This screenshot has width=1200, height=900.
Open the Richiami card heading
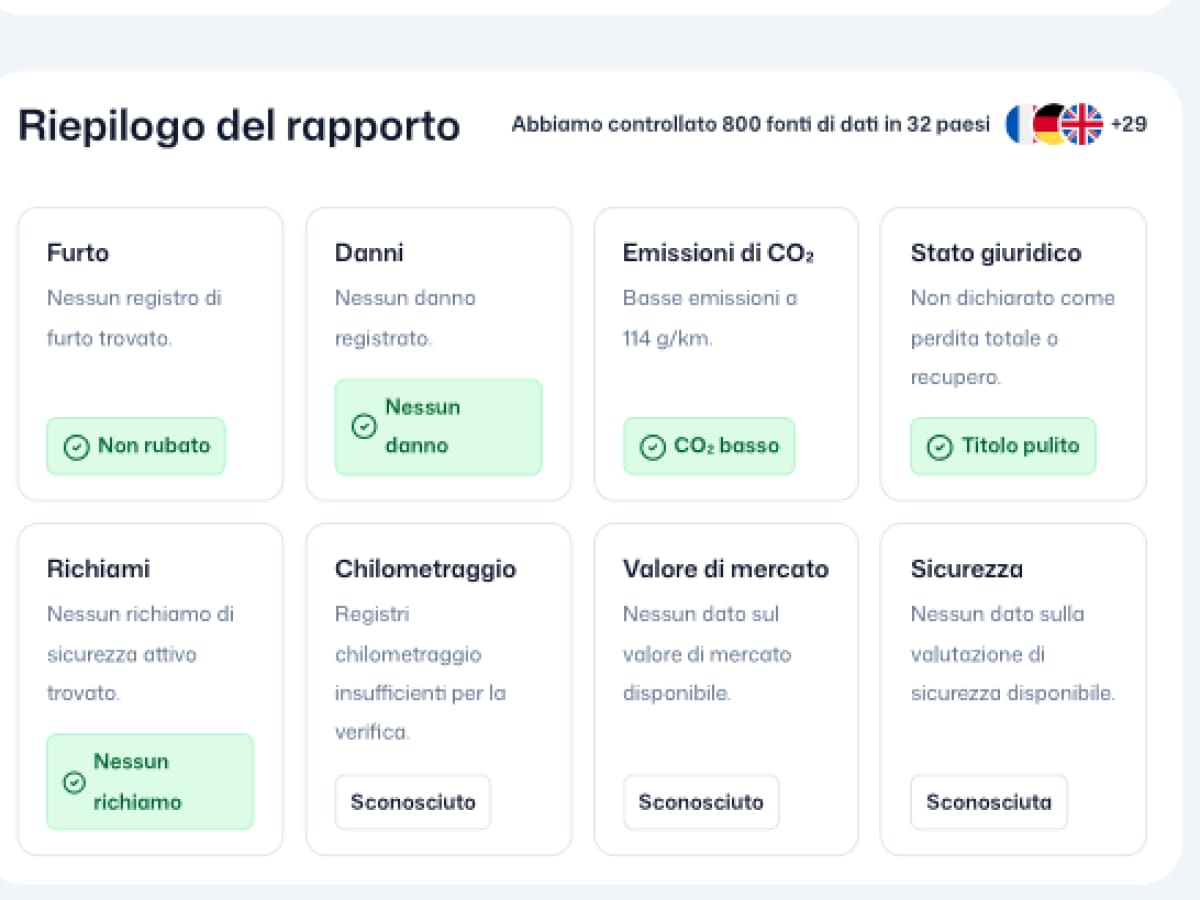point(98,569)
